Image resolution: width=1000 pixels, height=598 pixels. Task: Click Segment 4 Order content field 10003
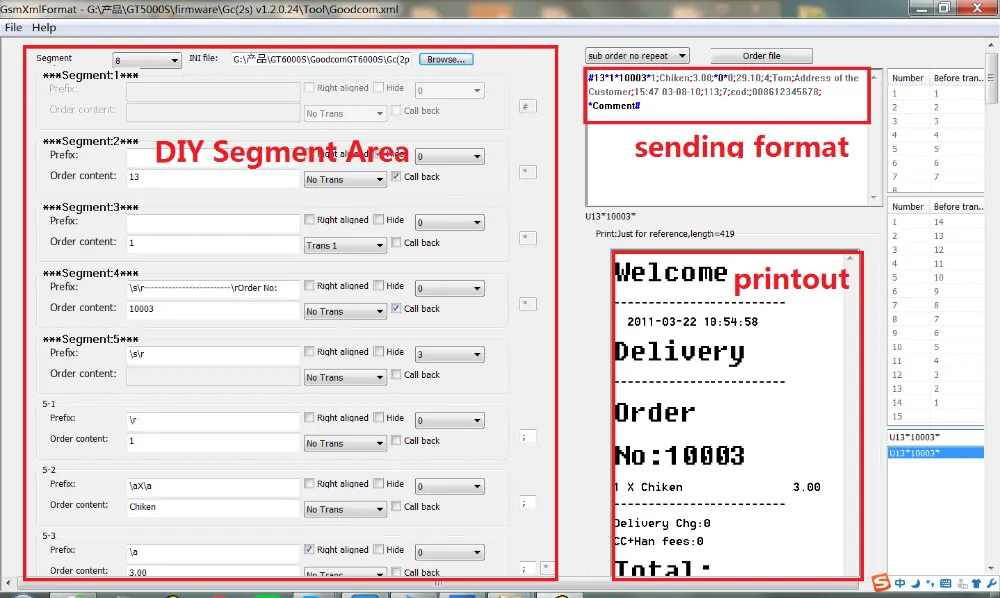(x=213, y=309)
